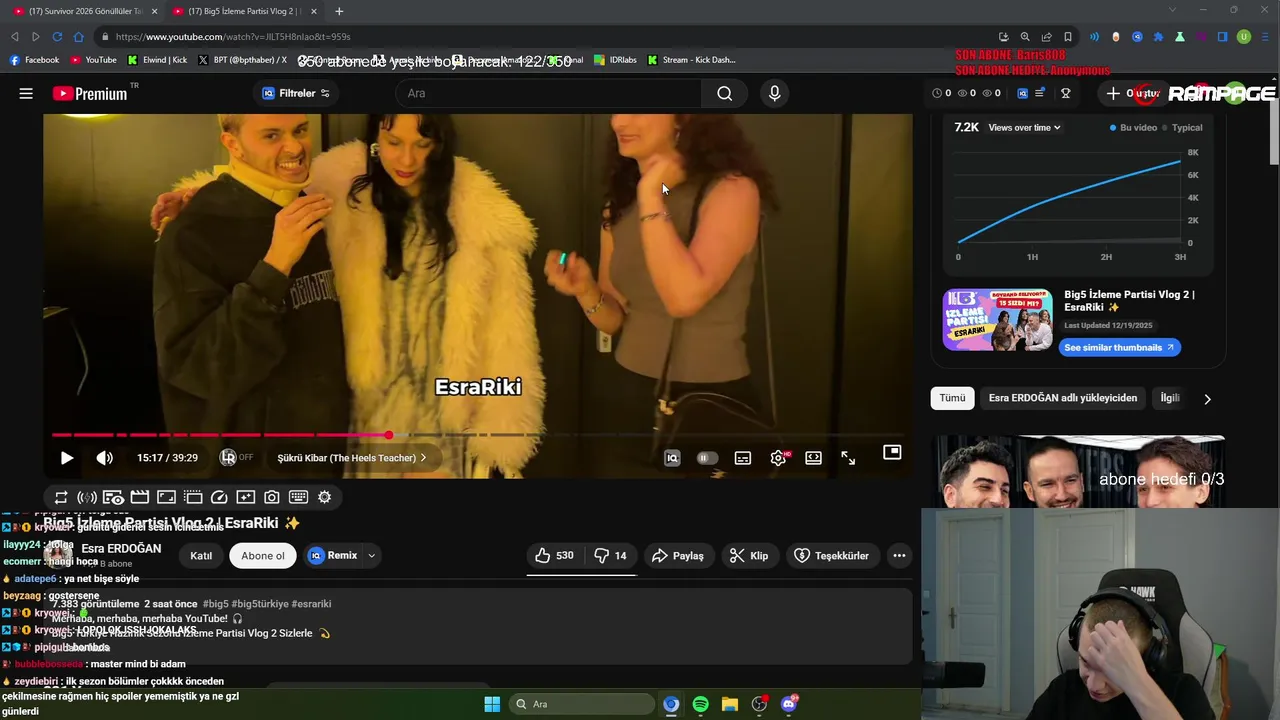Dislike the video with 14 dislikes

[x=611, y=555]
